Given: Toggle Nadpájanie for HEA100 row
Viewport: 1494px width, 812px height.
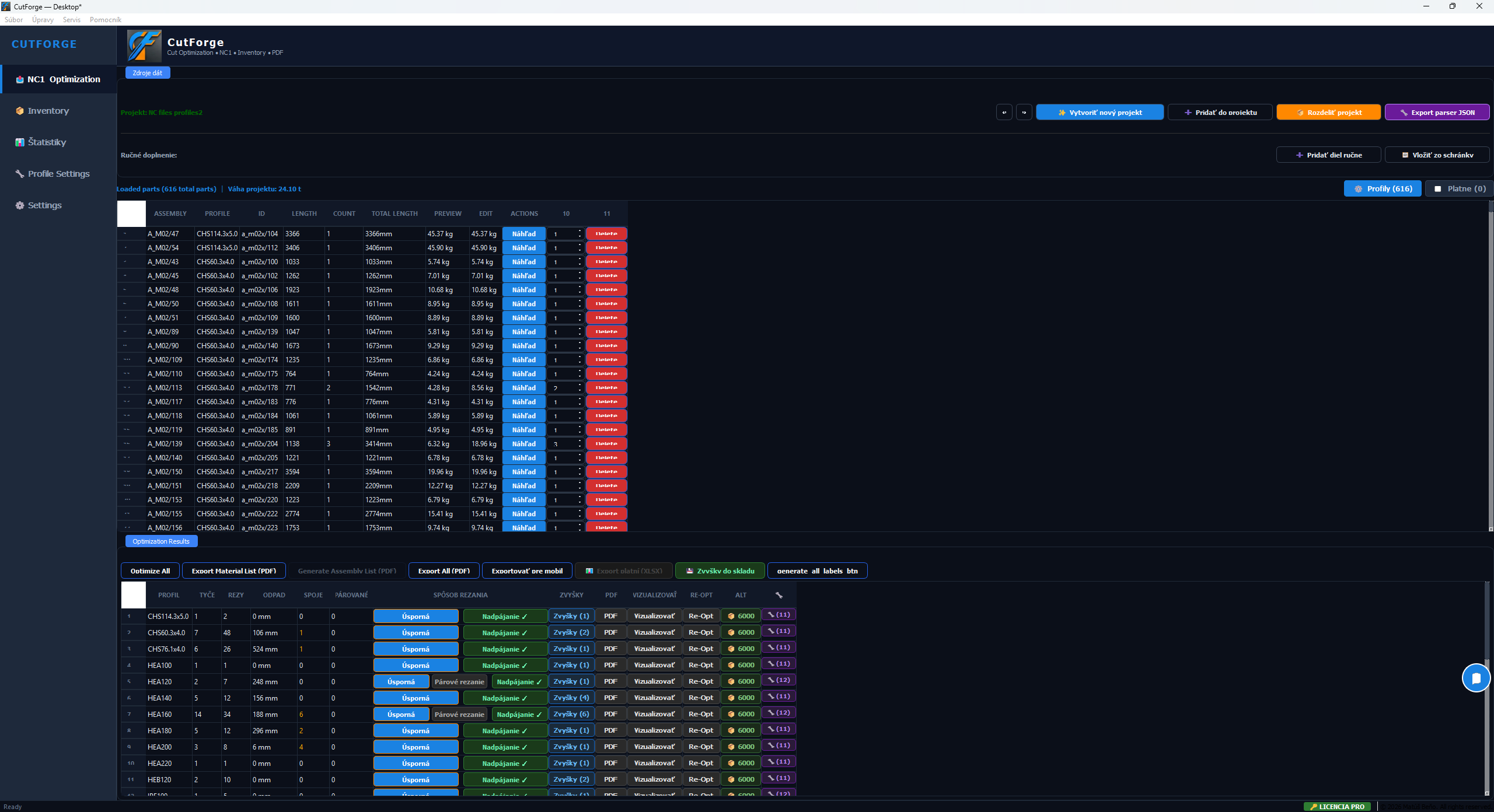Looking at the screenshot, I should coord(505,666).
